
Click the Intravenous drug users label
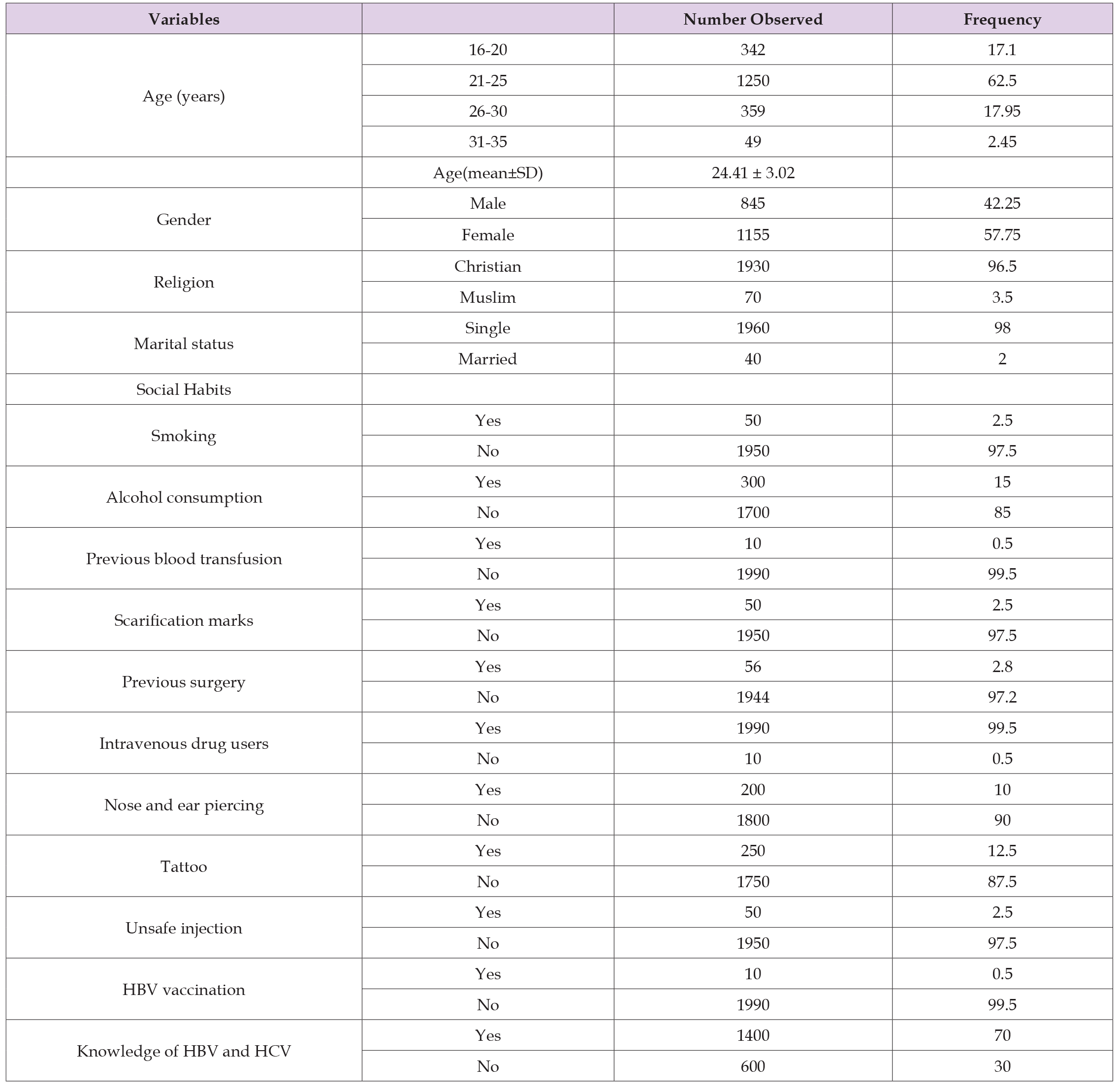click(x=184, y=743)
